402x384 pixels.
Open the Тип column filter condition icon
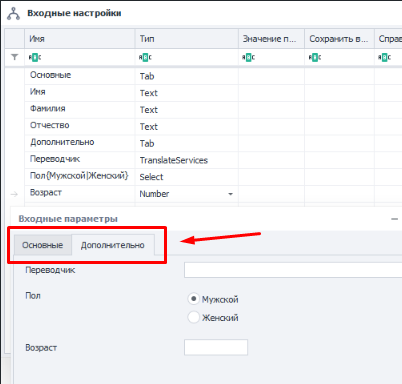pyautogui.click(x=145, y=57)
